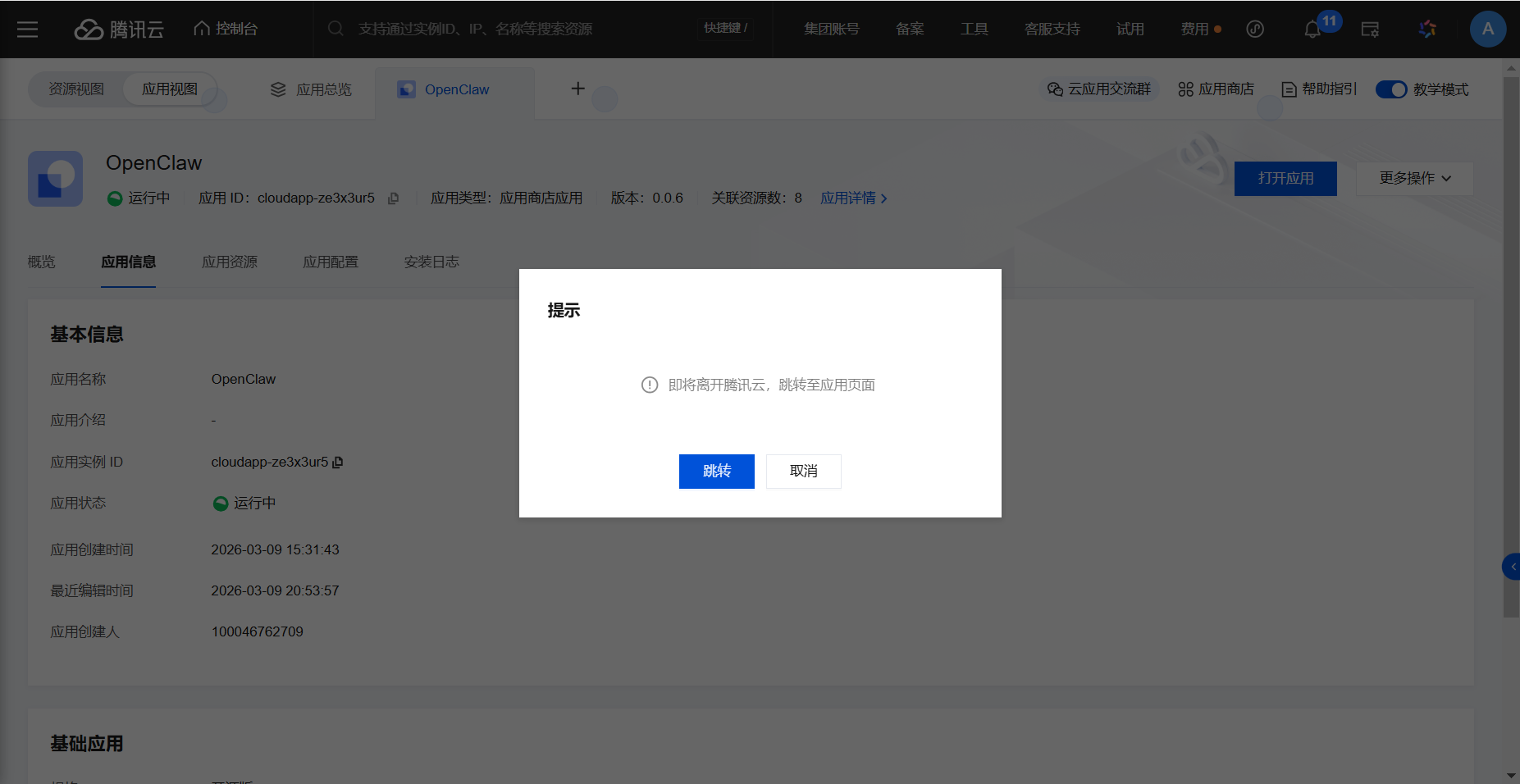Open the 控制台 console home
The height and width of the screenshot is (784, 1520).
[x=226, y=29]
